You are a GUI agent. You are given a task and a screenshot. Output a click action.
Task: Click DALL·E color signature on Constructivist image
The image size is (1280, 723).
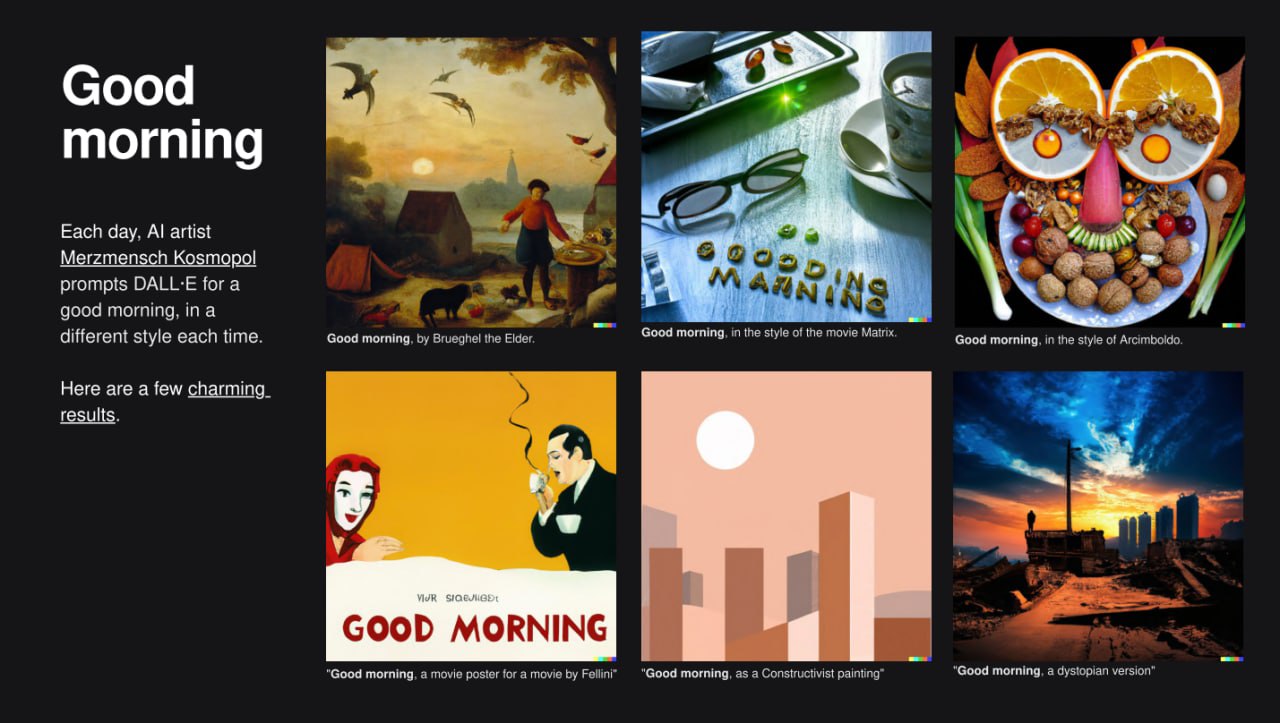pyautogui.click(x=920, y=658)
